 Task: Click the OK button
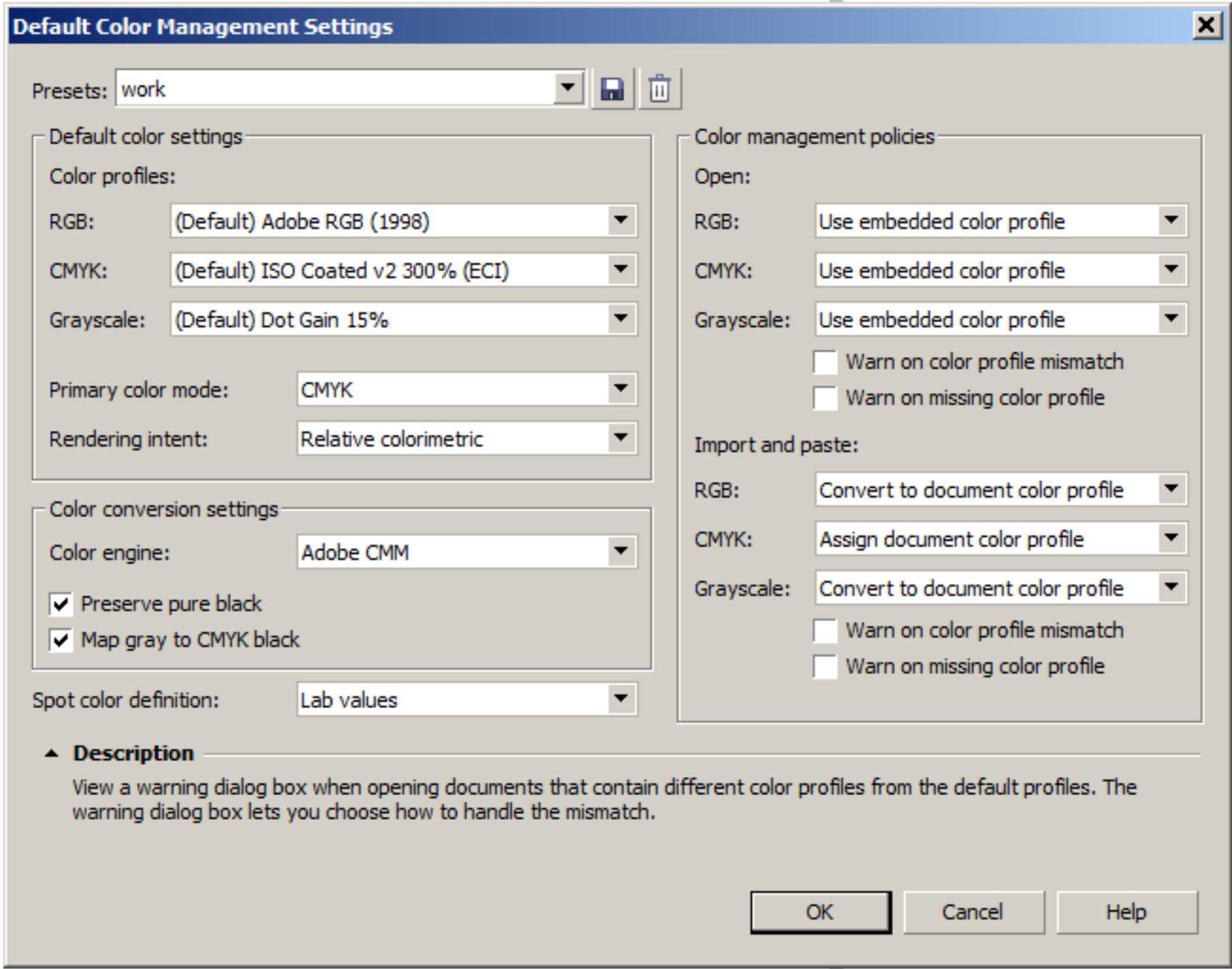point(820,912)
